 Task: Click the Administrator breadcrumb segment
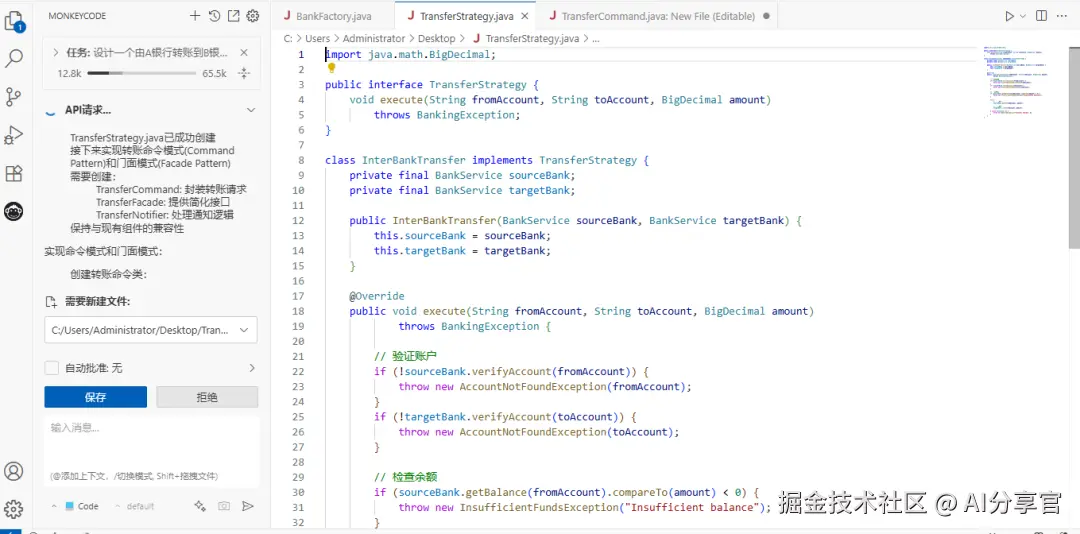tap(374, 39)
